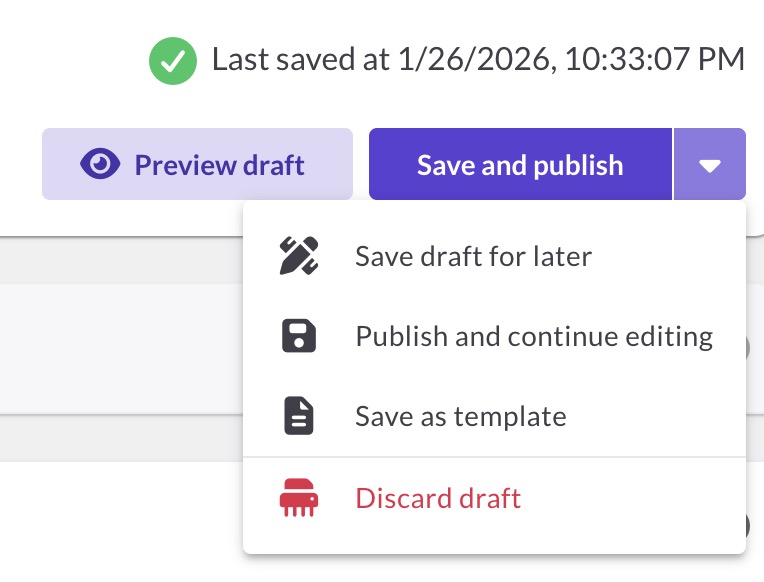Choose the red Discard draft entry

click(x=495, y=498)
